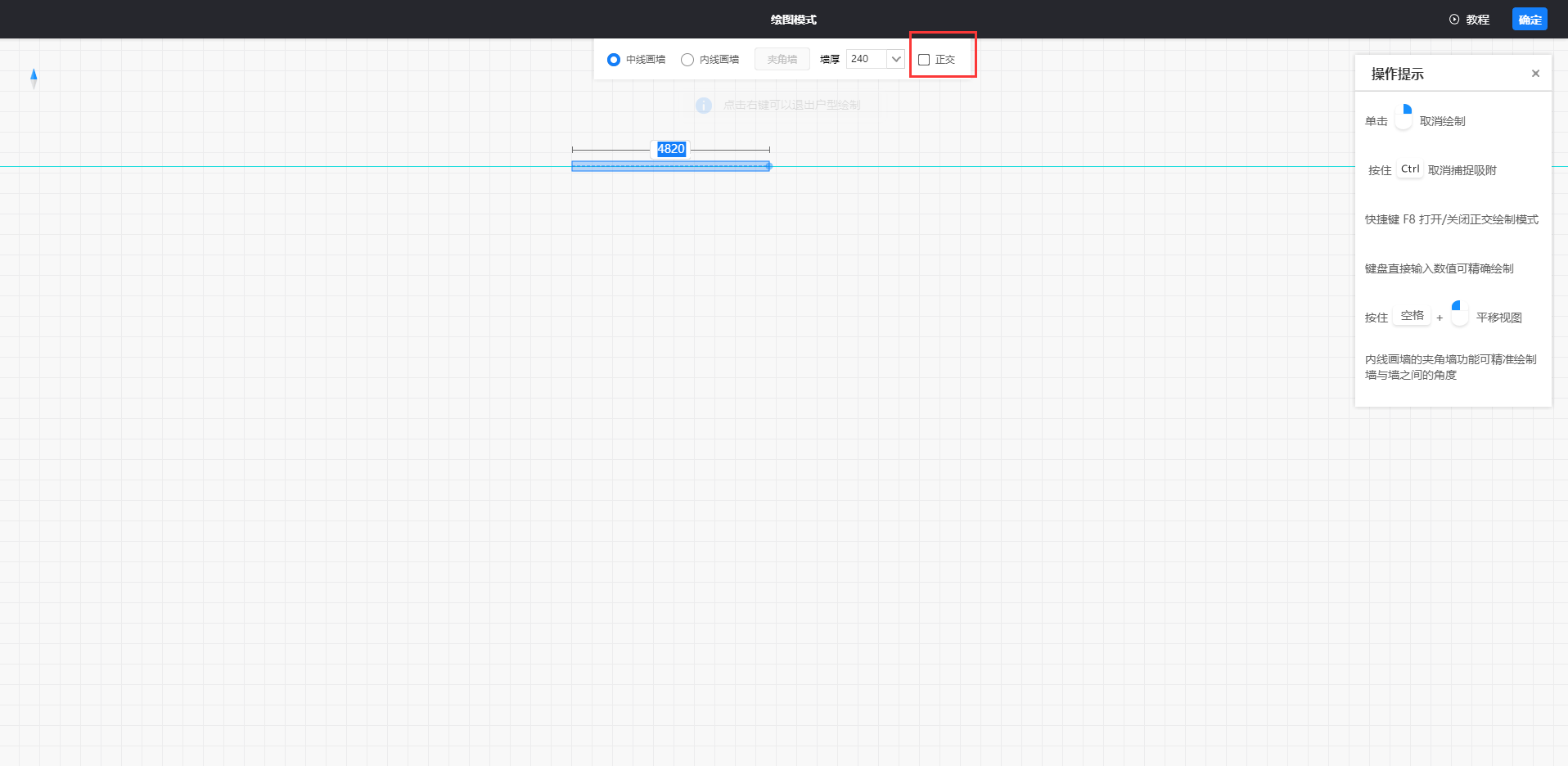1568x766 pixels.
Task: Click the 平移视图 hint text
Action: (x=1498, y=318)
